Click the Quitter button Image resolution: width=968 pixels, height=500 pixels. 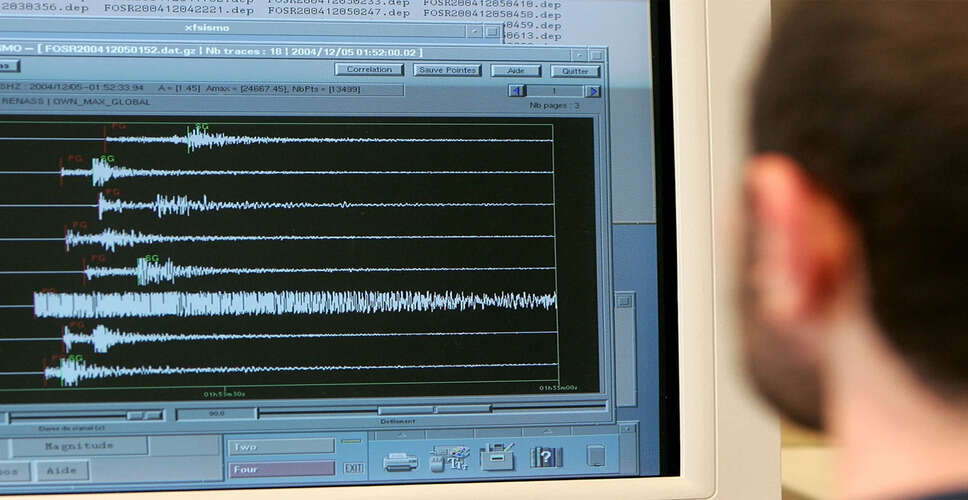coord(575,71)
